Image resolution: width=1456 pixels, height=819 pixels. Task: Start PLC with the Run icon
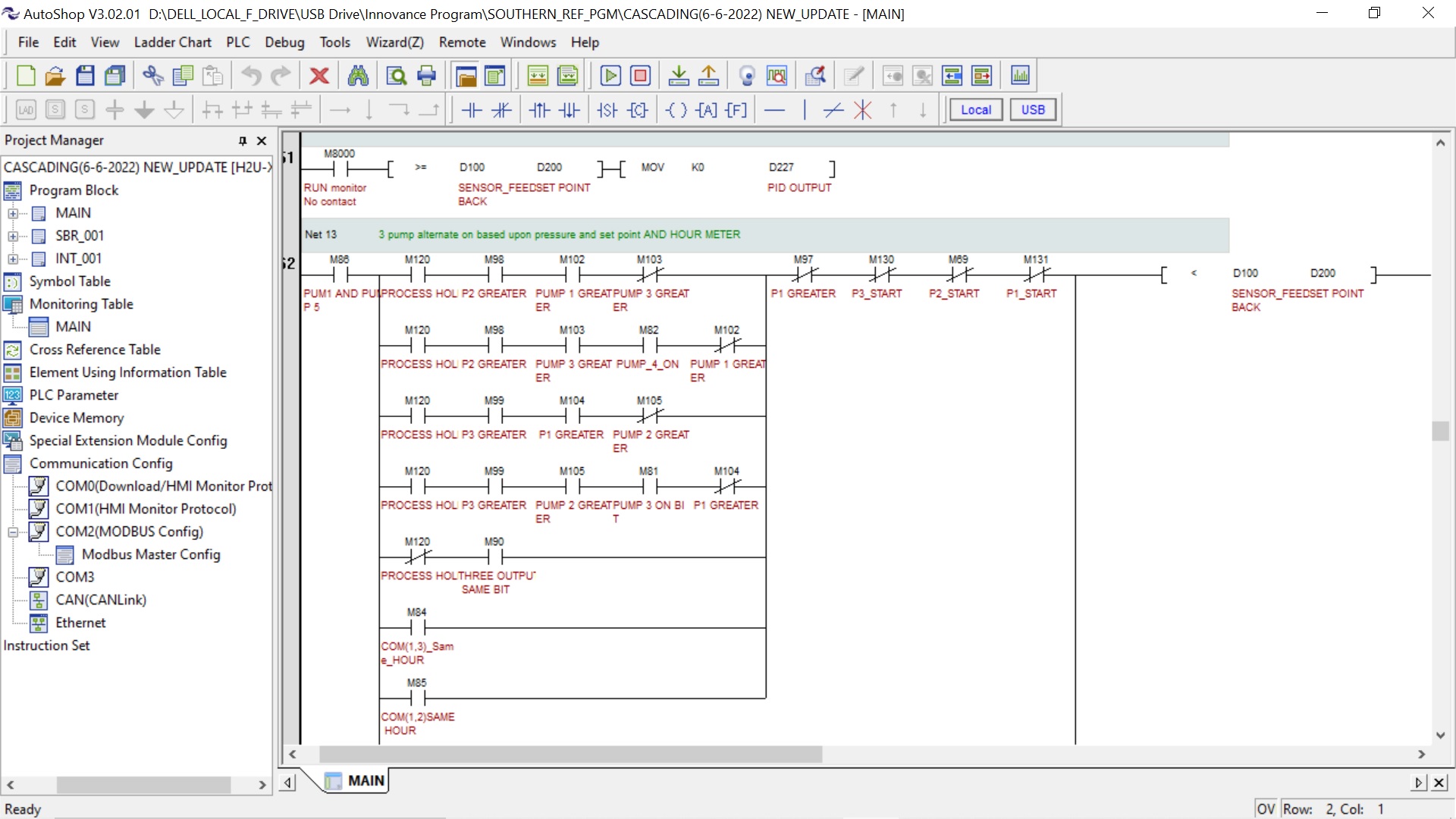click(610, 75)
